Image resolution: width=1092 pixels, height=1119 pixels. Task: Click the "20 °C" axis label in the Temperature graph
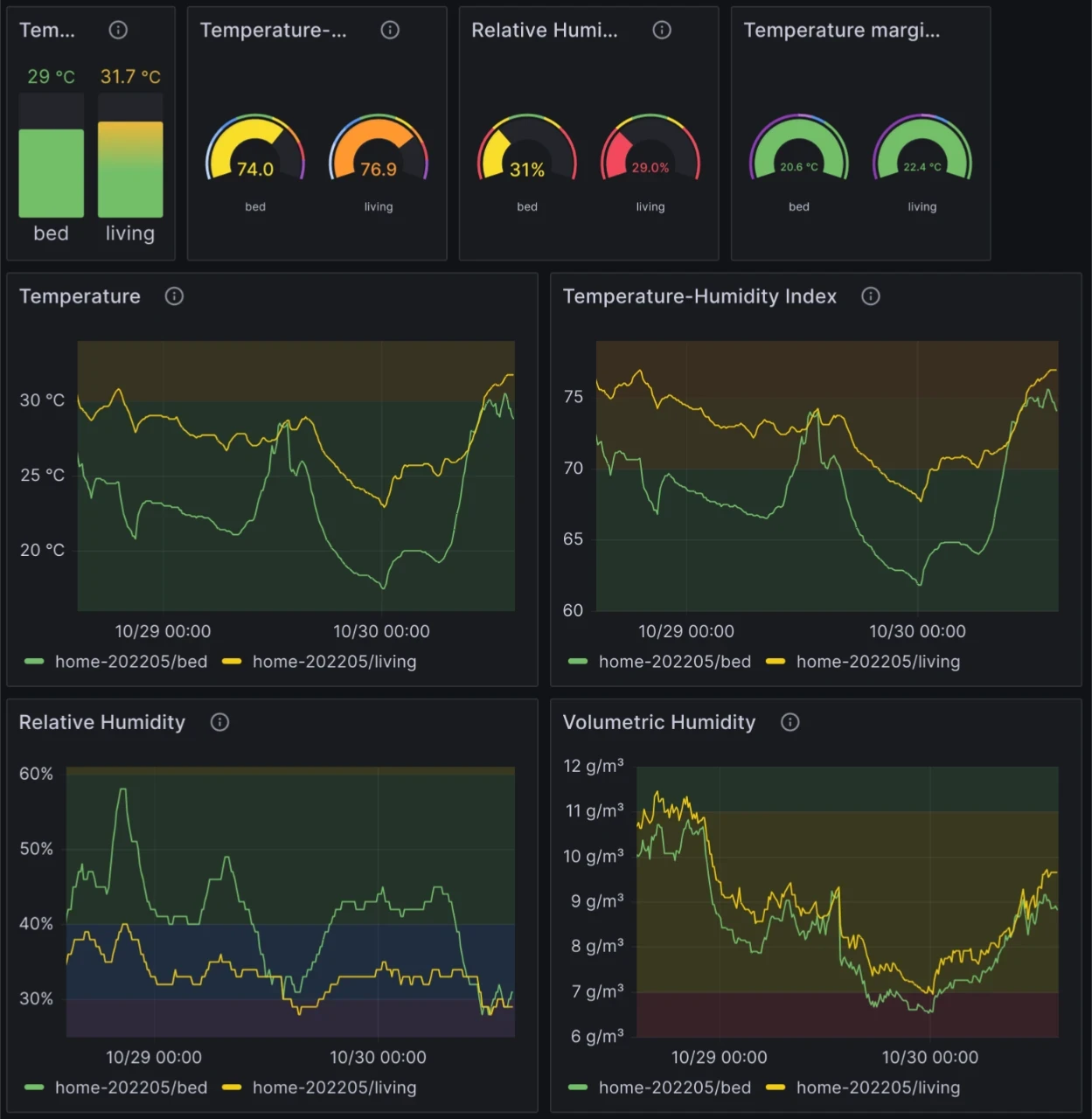42,550
